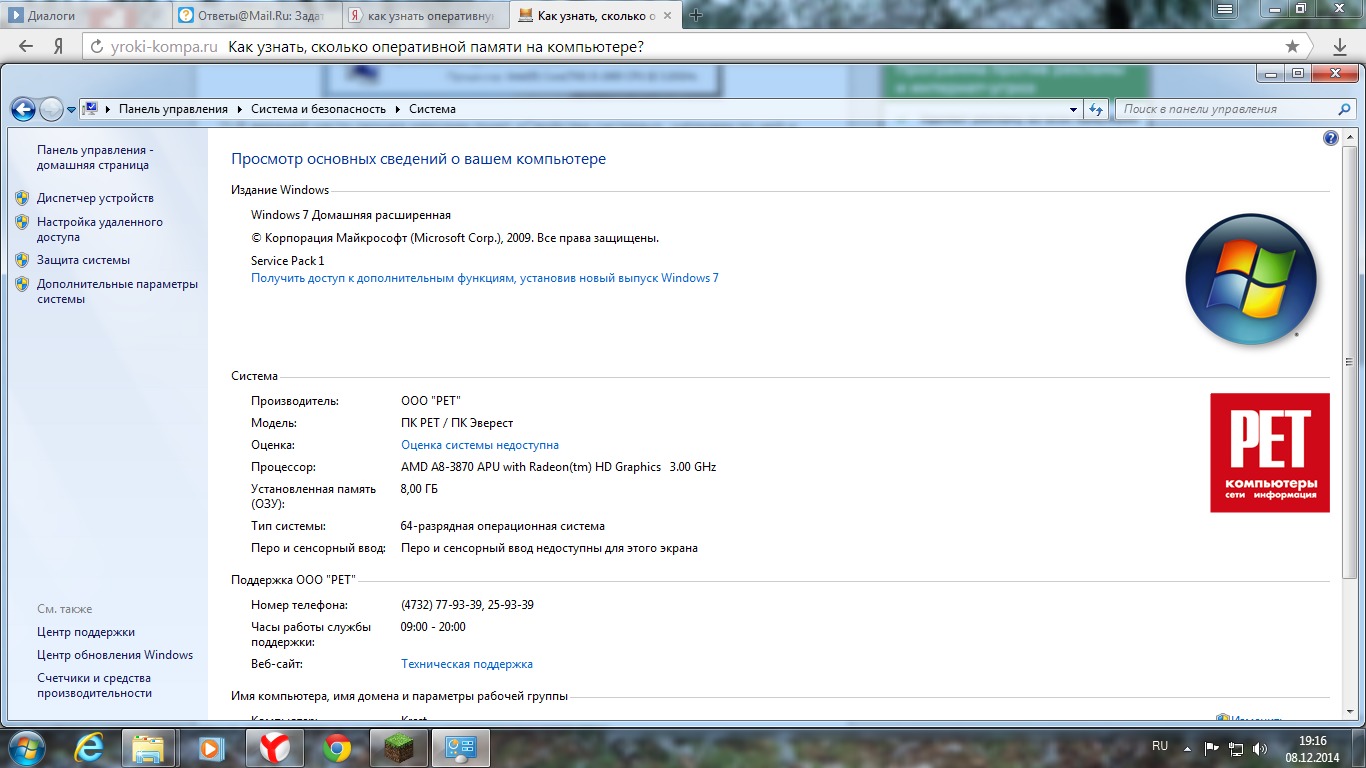Click 'Оценка системы недоступна' link
This screenshot has height=768, width=1366.
click(x=480, y=445)
